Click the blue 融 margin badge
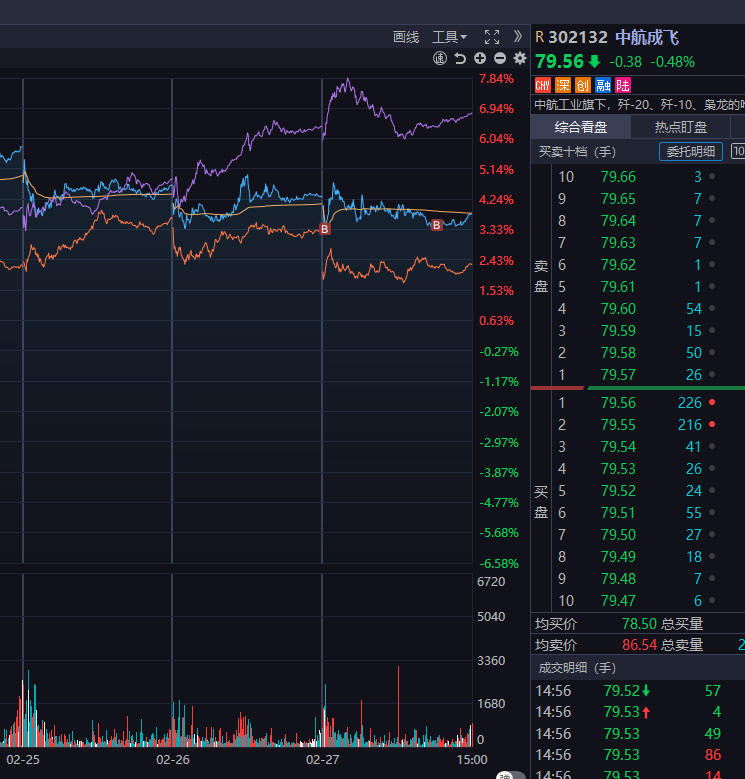 [603, 85]
